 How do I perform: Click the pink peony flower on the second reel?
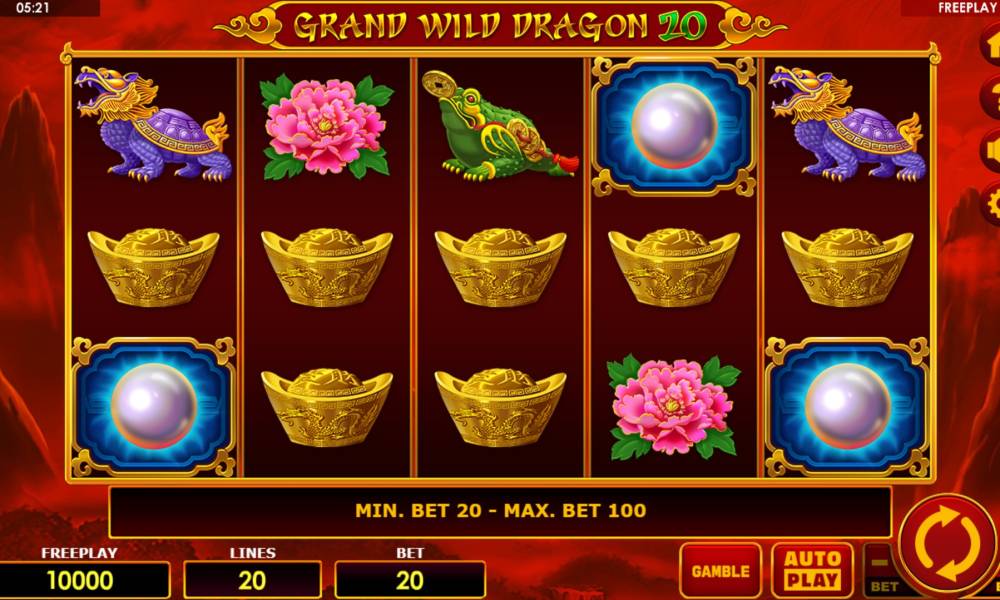pyautogui.click(x=326, y=126)
